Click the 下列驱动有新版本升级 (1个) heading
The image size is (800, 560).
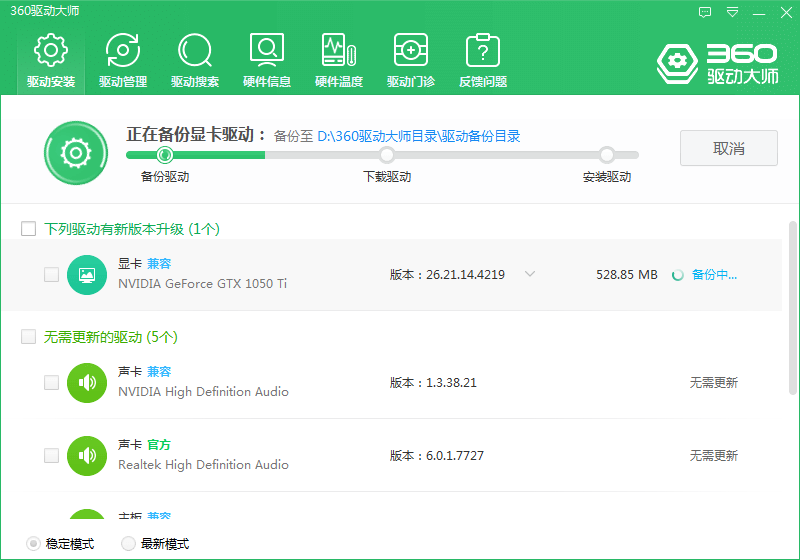tap(132, 229)
